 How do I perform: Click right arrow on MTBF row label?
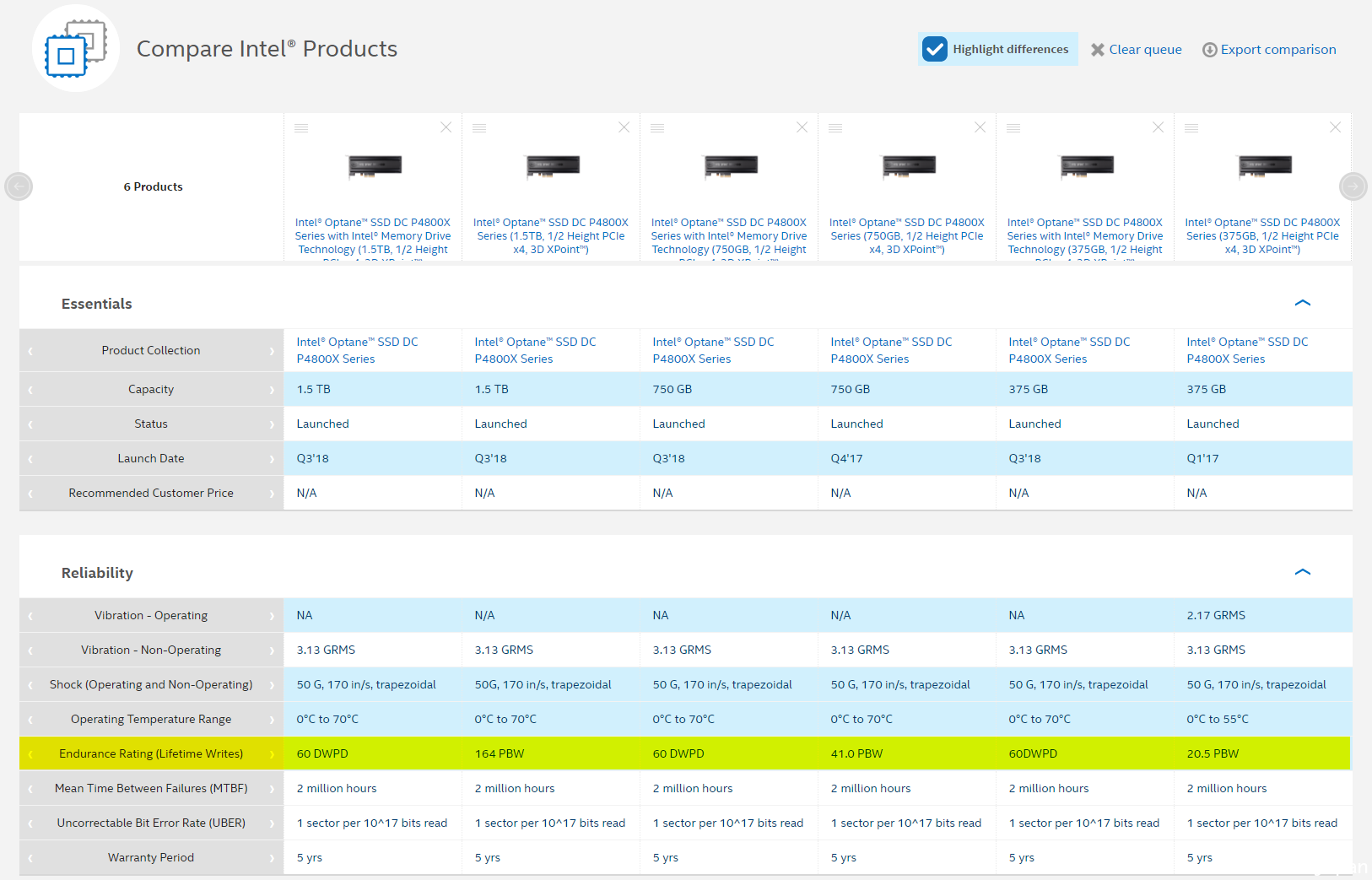coord(272,789)
